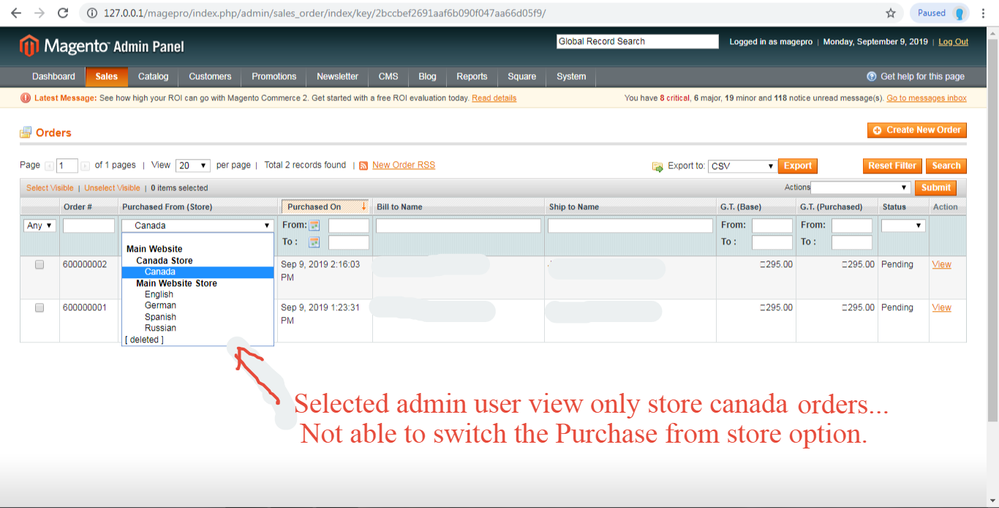Click the Global Record Search field

pos(637,42)
